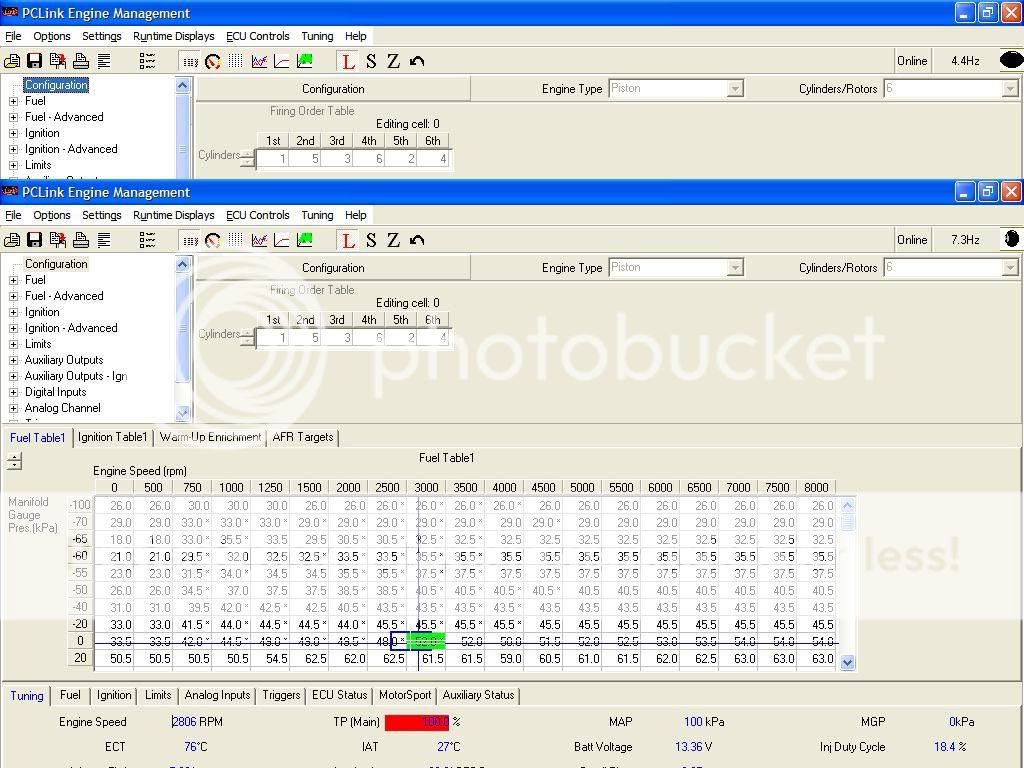1024x768 pixels.
Task: Expand Ignition - Advanced in front window tree
Action: point(13,328)
